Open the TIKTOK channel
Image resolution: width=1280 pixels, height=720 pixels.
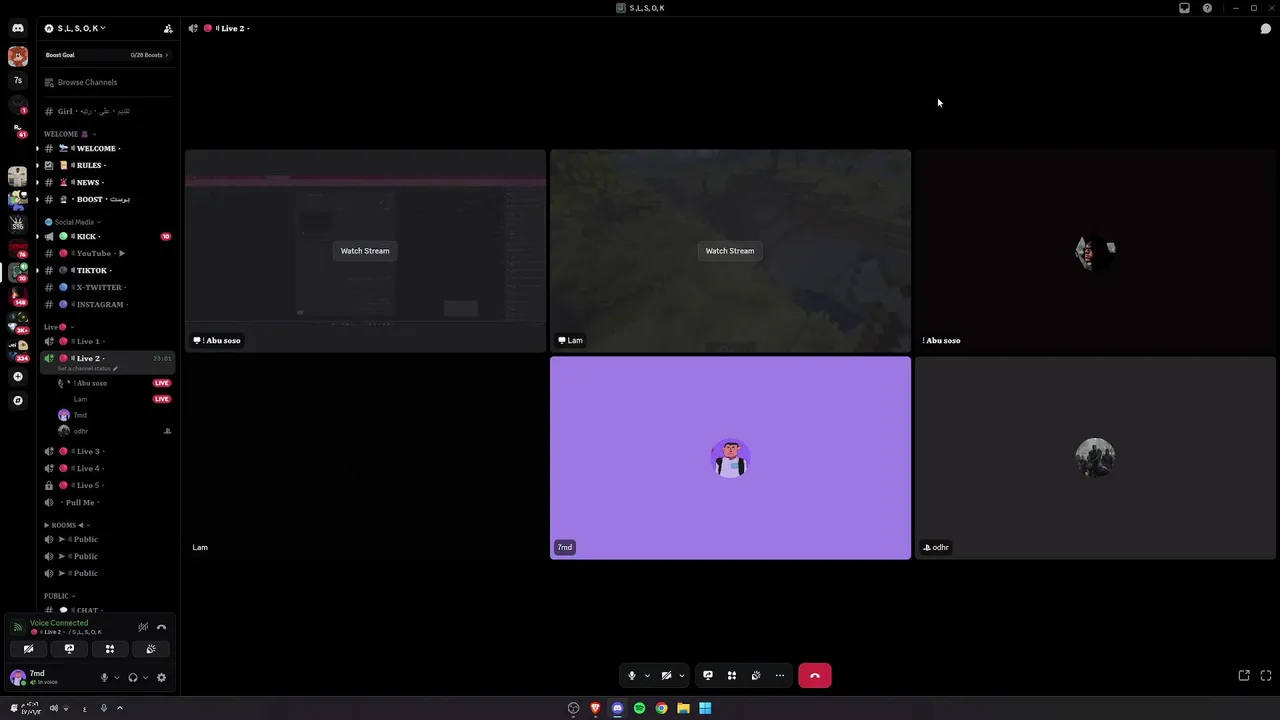[108, 270]
